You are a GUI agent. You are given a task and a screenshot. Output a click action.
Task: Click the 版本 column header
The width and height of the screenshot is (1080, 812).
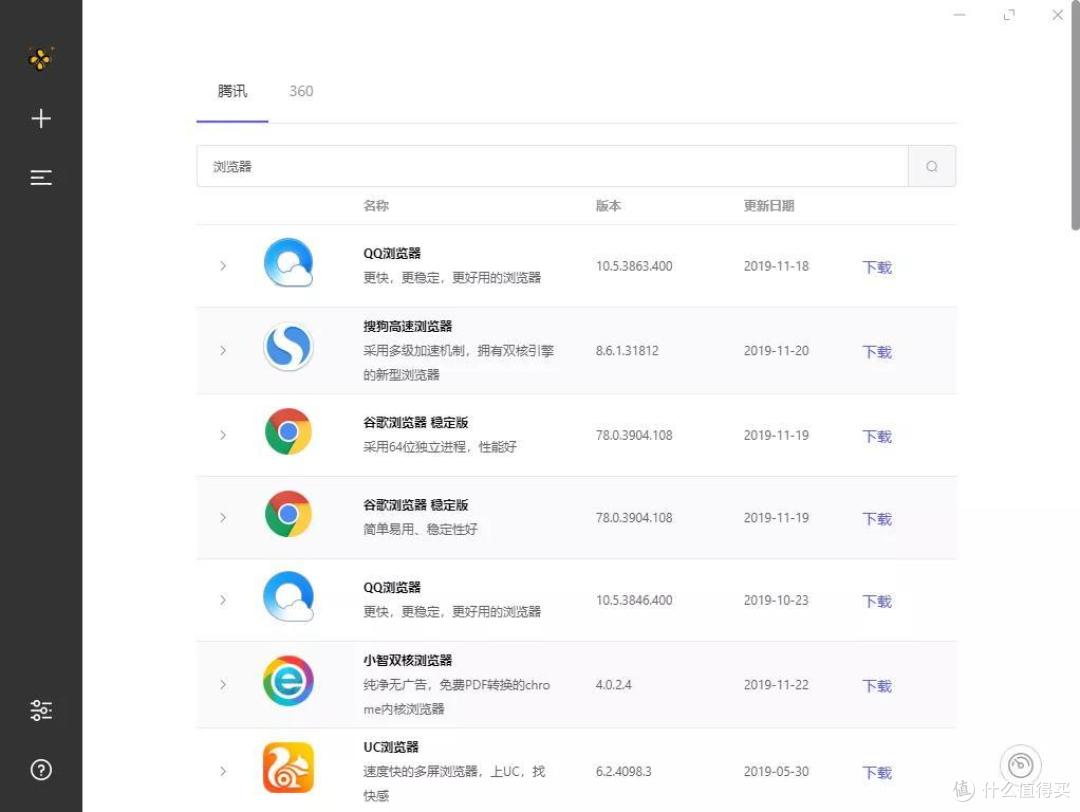tap(608, 205)
